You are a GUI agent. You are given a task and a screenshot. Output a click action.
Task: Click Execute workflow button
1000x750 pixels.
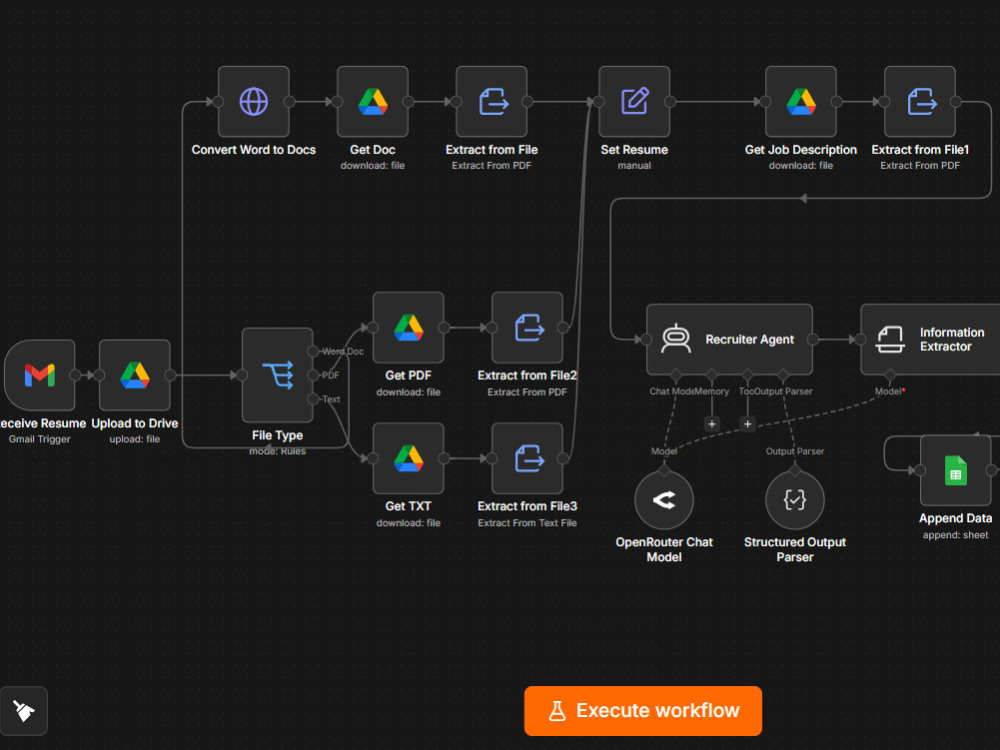[643, 711]
